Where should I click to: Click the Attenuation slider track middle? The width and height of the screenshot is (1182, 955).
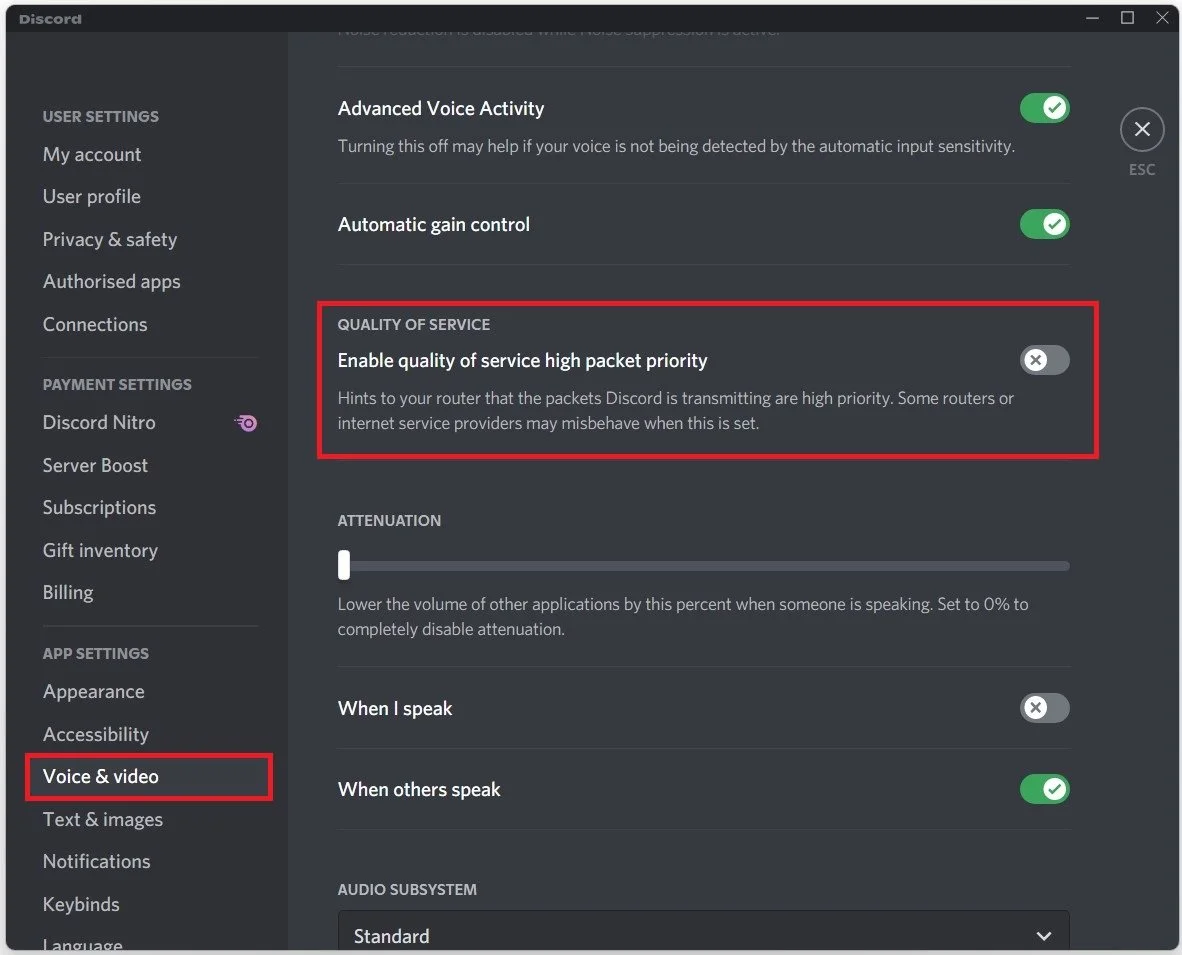point(703,565)
